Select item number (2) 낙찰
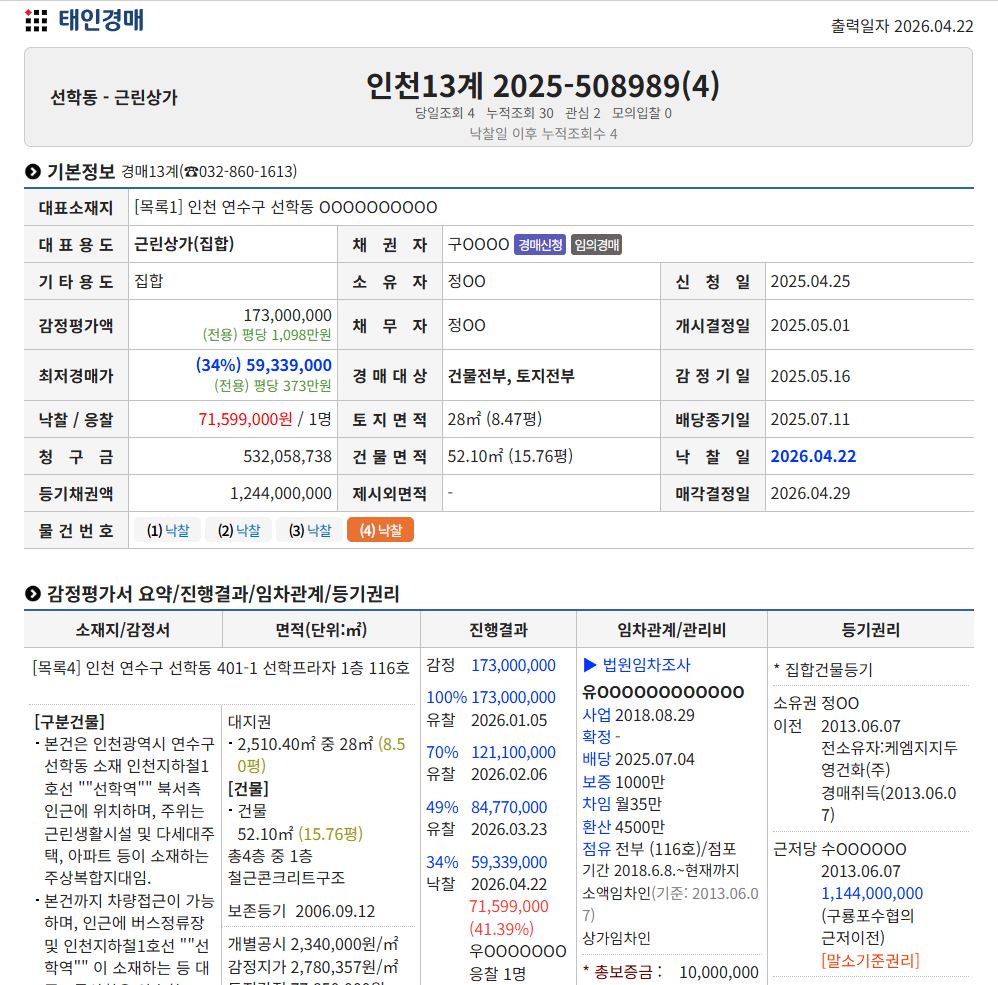Image resolution: width=998 pixels, height=985 pixels. click(238, 530)
